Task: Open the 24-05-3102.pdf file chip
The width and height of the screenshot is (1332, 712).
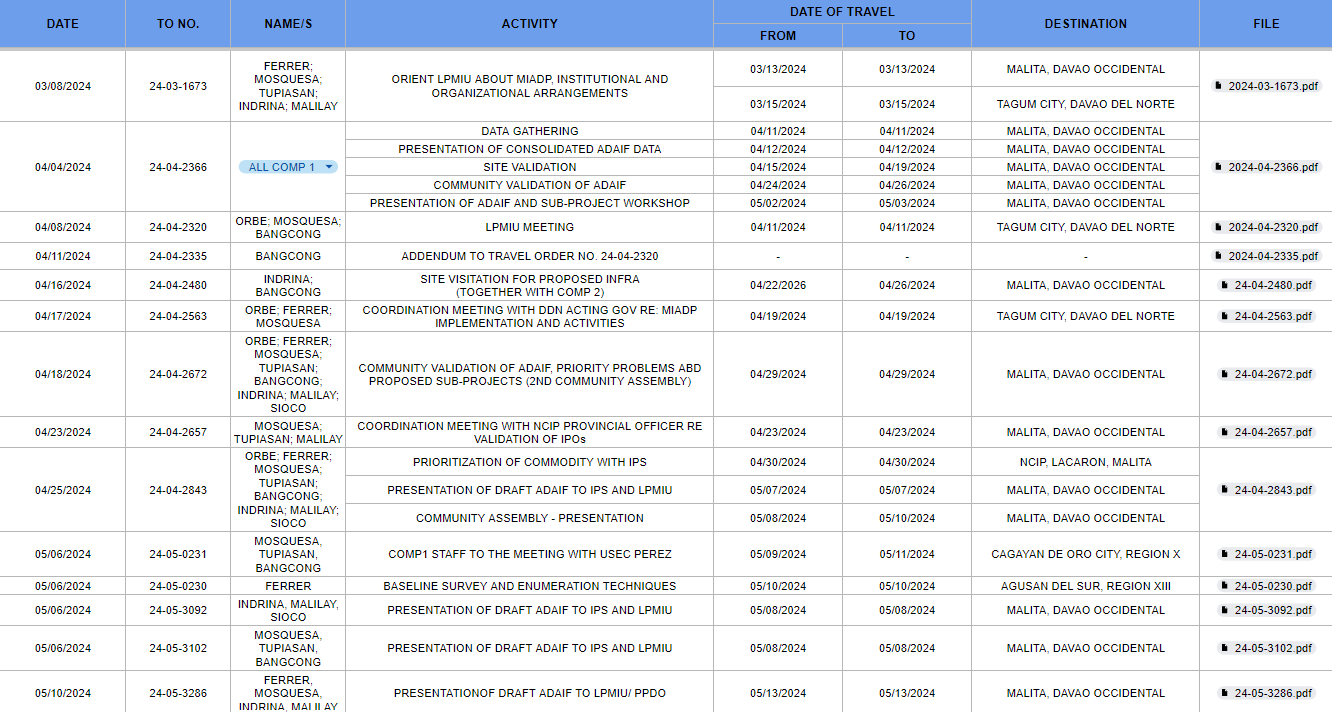Action: [1266, 648]
